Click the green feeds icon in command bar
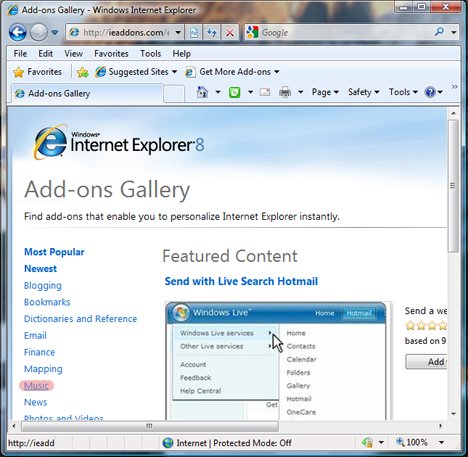 tap(235, 92)
